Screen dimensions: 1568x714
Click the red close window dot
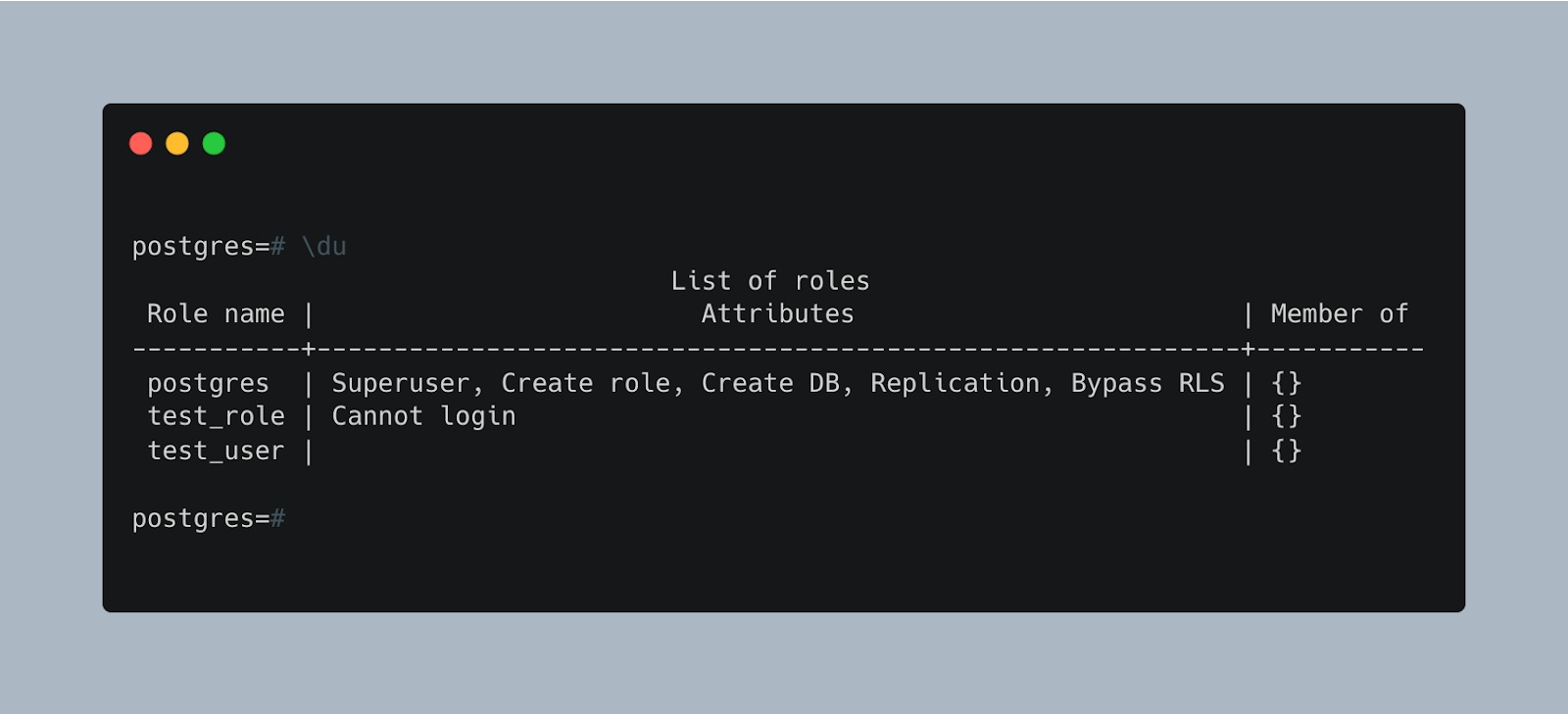(141, 144)
